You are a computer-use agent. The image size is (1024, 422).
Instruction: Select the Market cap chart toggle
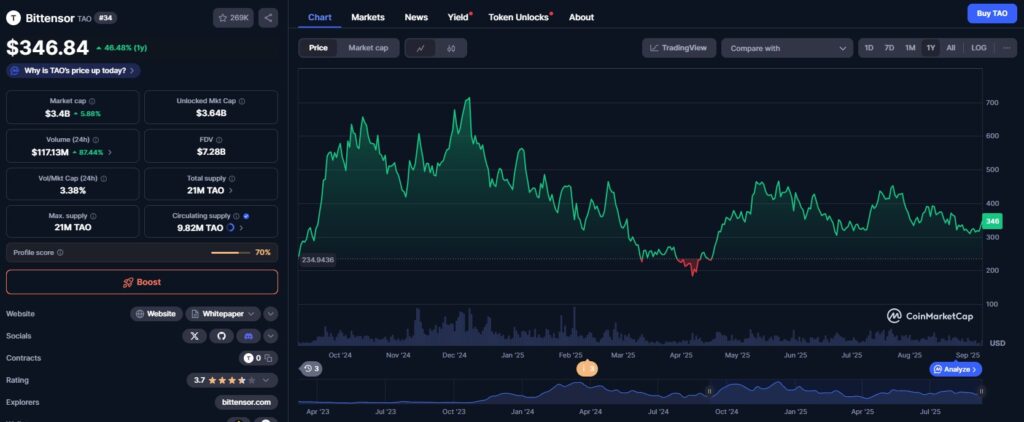point(368,48)
